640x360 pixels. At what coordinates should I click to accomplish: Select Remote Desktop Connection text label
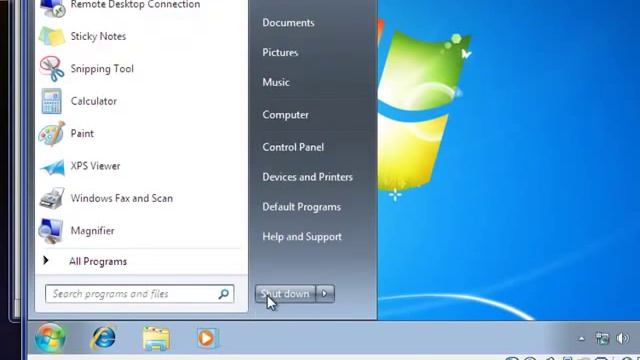(136, 5)
